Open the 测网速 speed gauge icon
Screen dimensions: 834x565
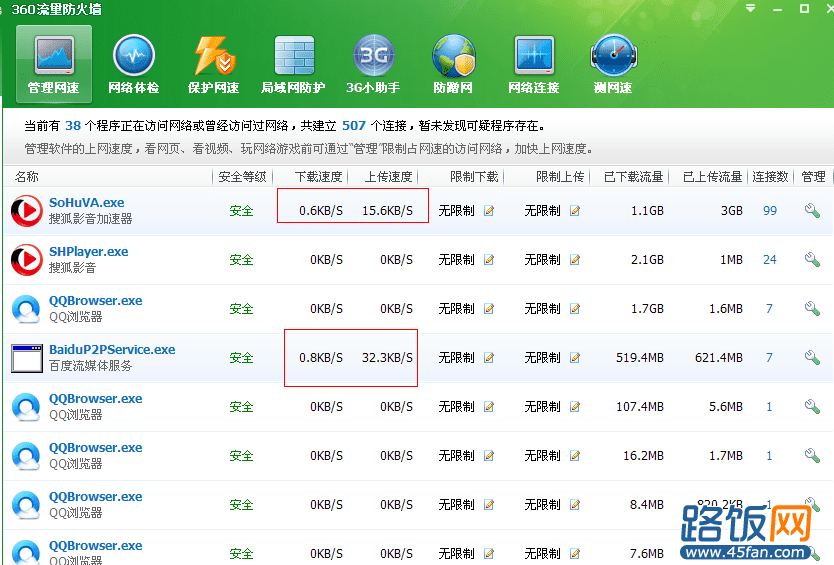(x=613, y=55)
